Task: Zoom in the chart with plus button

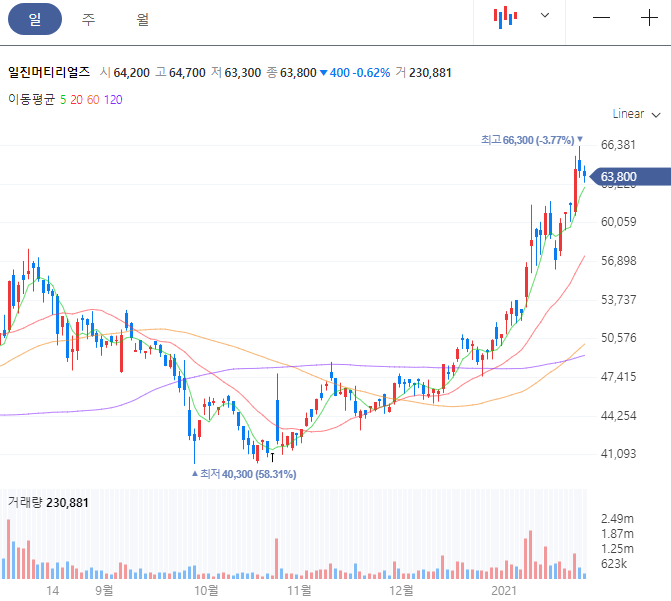Action: [649, 18]
